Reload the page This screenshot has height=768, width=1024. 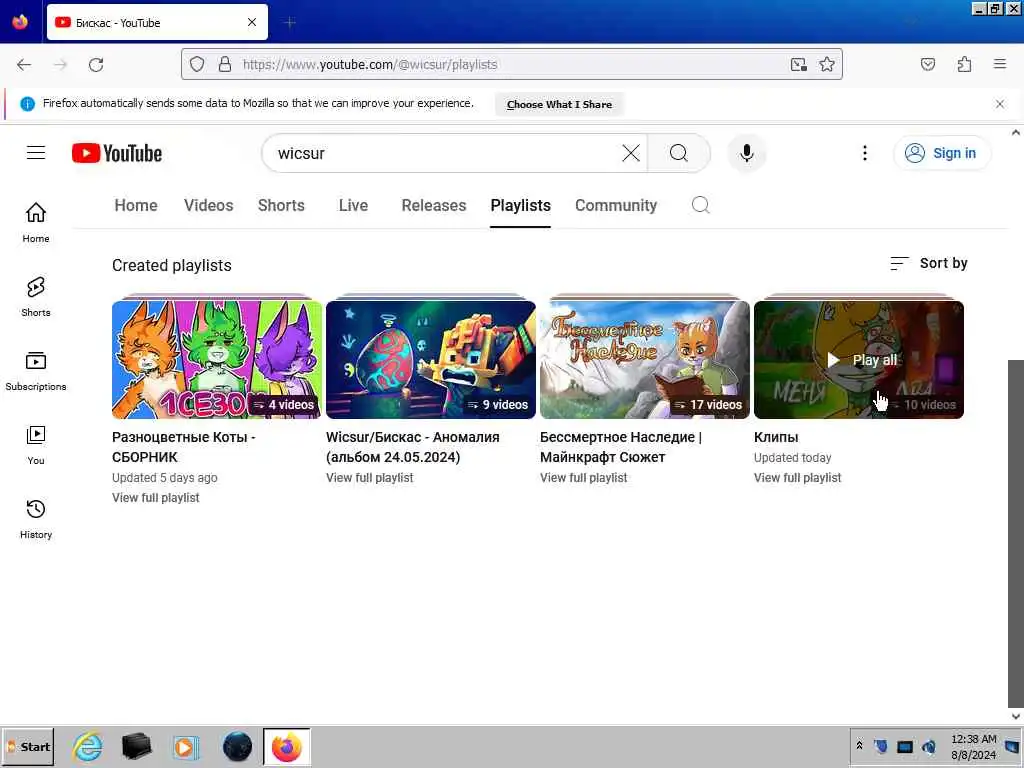pyautogui.click(x=96, y=64)
